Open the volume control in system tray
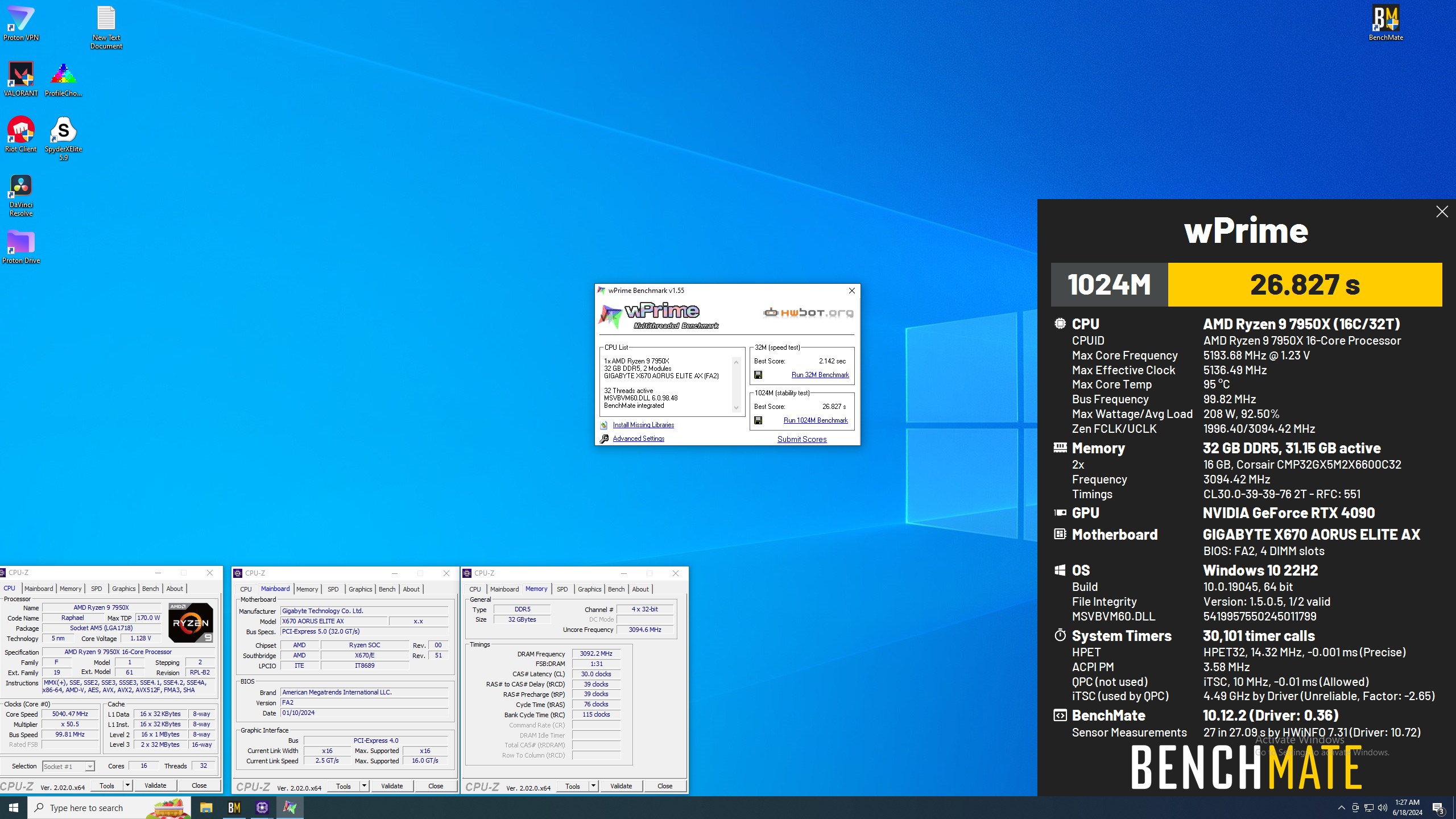Image resolution: width=1456 pixels, height=819 pixels. click(1383, 808)
